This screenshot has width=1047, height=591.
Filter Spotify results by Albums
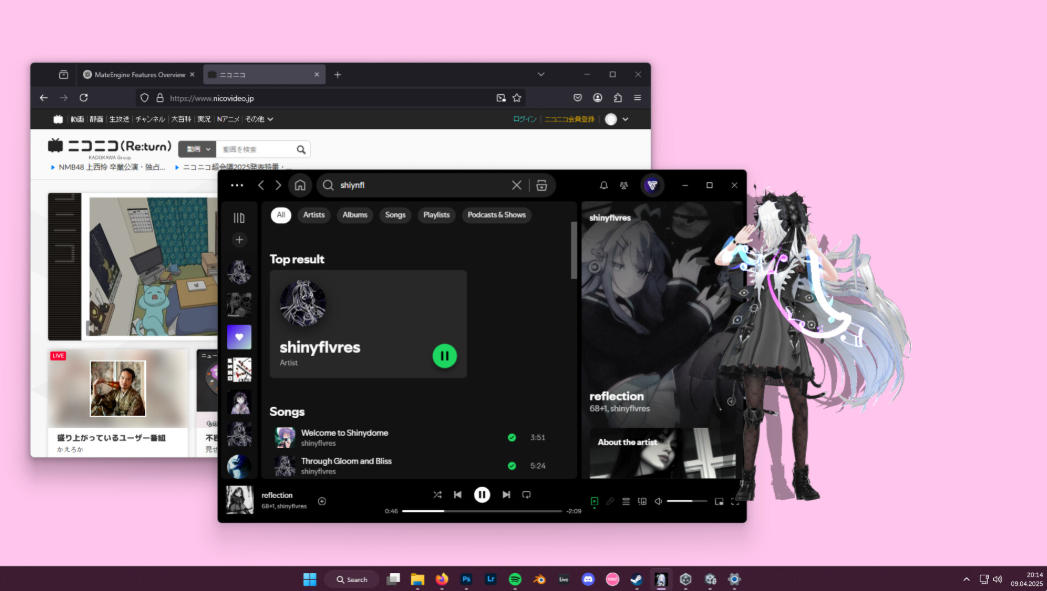[355, 215]
